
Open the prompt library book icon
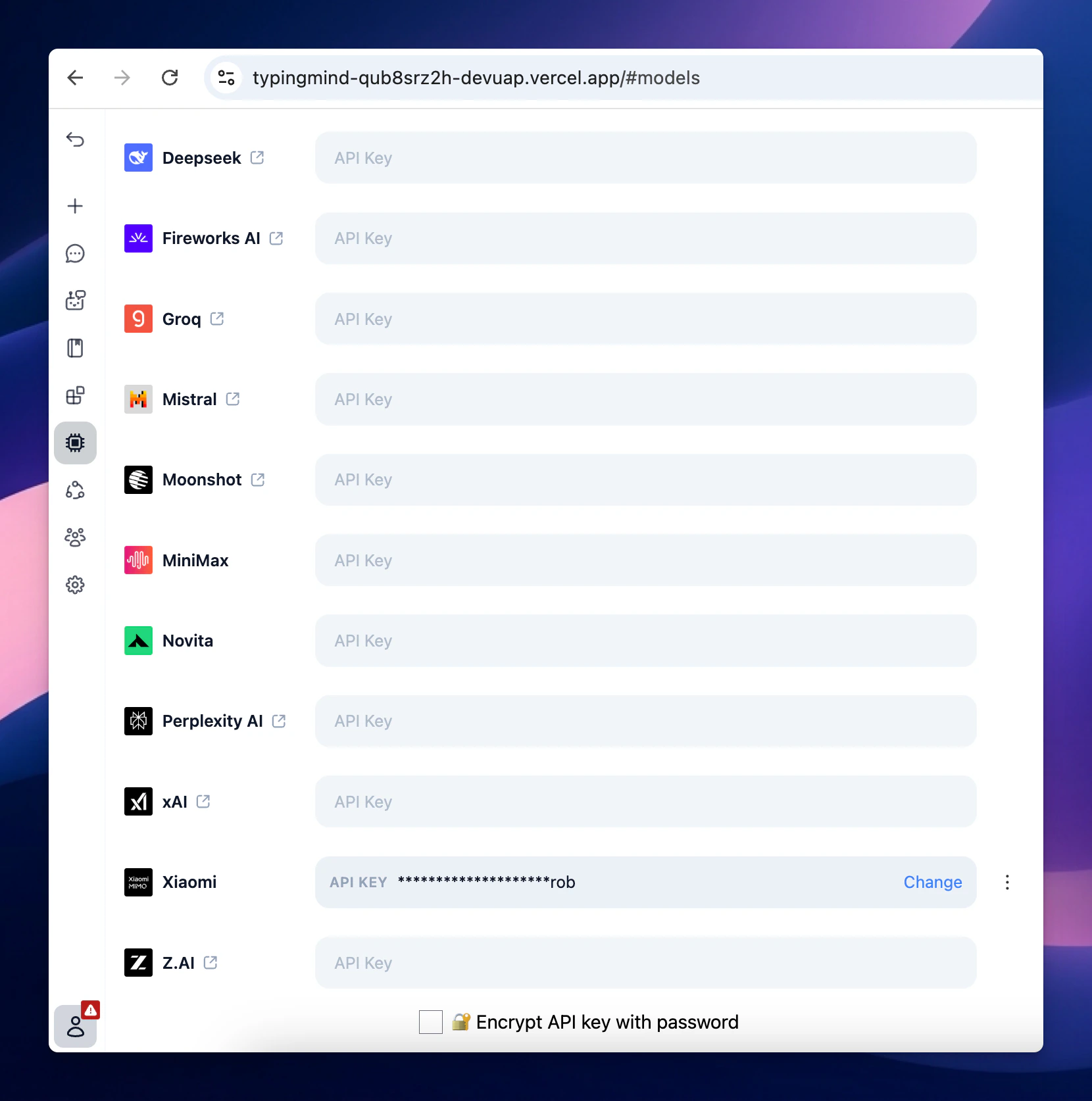pyautogui.click(x=75, y=348)
